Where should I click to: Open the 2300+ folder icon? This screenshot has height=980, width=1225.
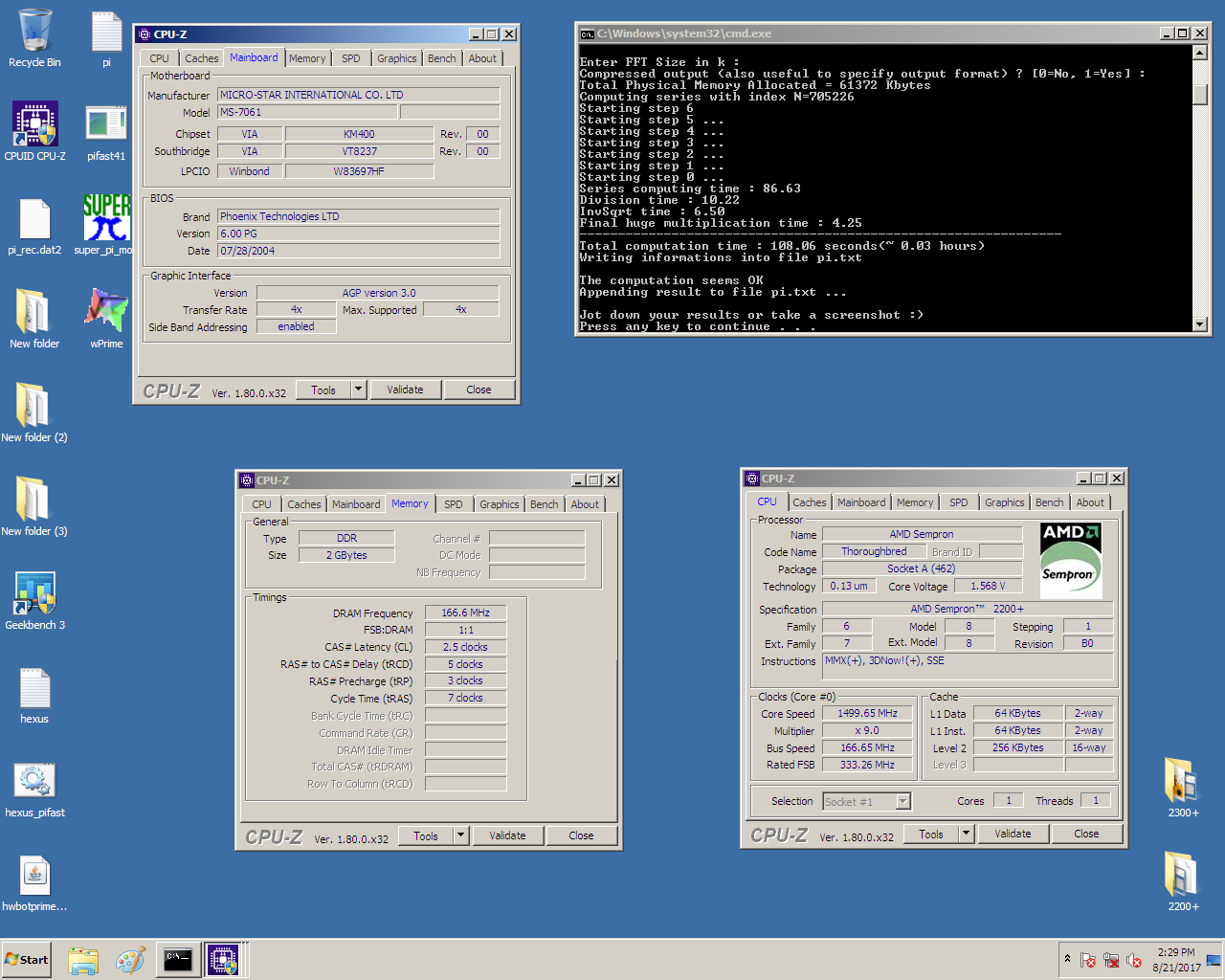point(1183,787)
